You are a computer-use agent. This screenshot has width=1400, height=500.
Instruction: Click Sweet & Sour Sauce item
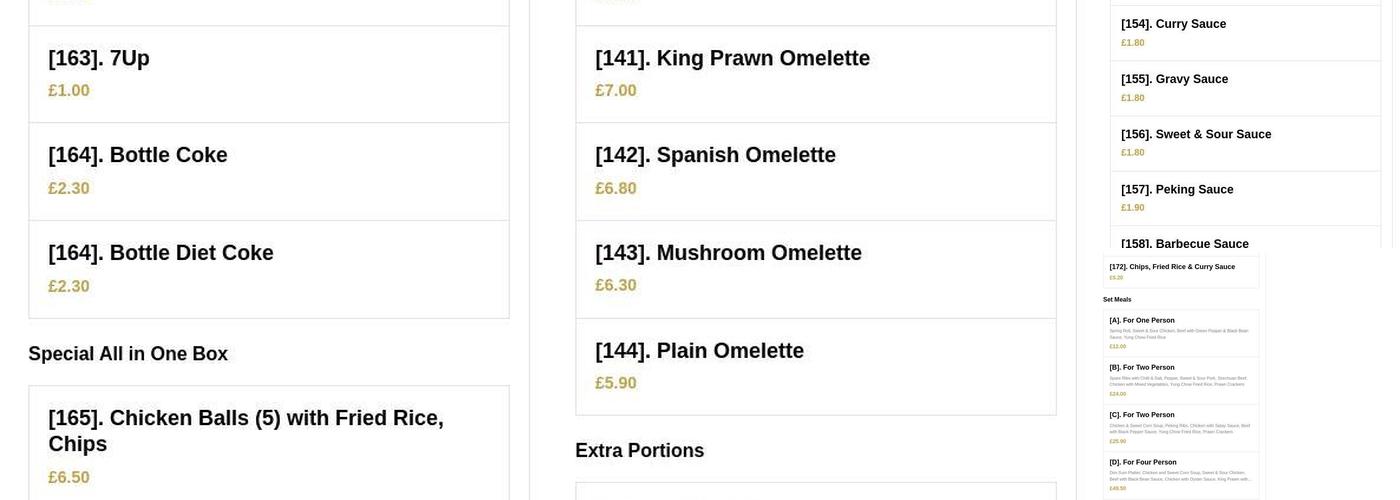[1196, 134]
